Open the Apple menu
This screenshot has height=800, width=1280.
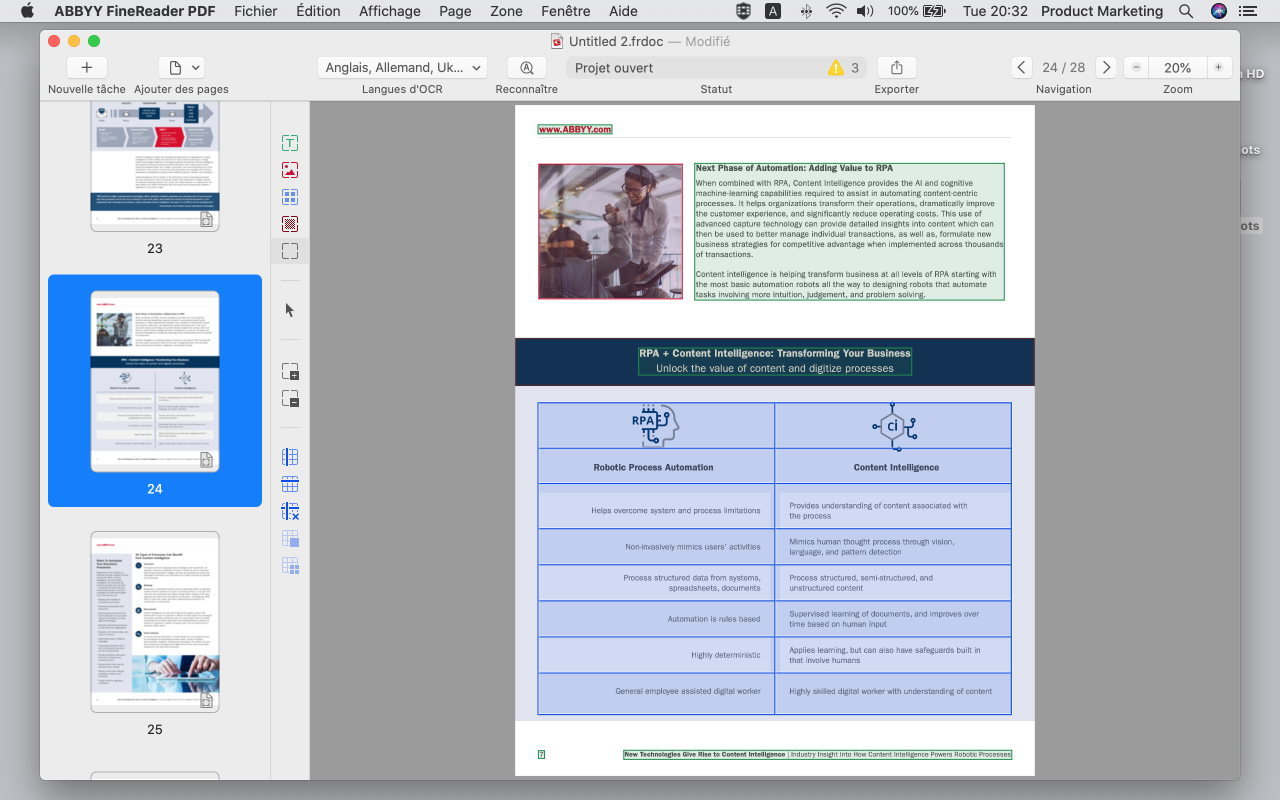point(27,11)
